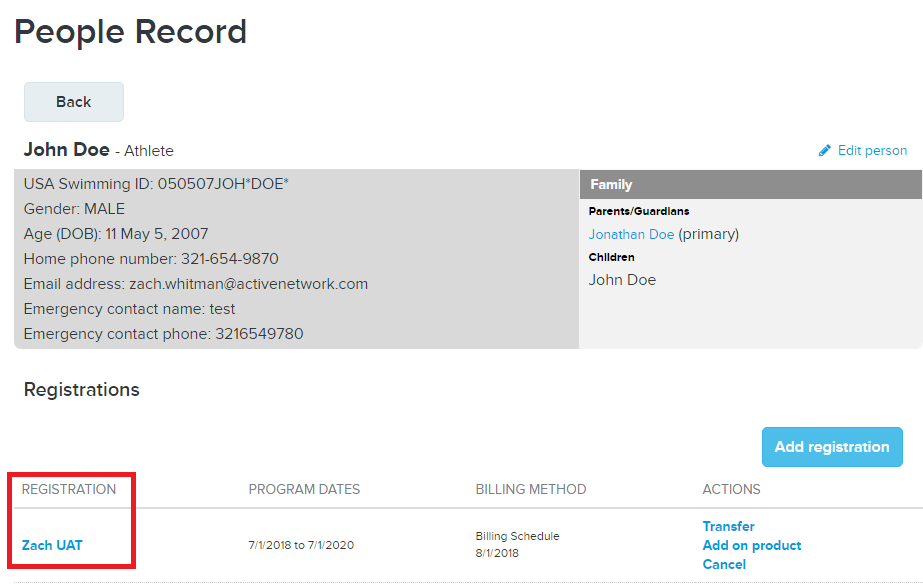Click the USA Swimming ID line
923x586 pixels.
click(x=156, y=184)
